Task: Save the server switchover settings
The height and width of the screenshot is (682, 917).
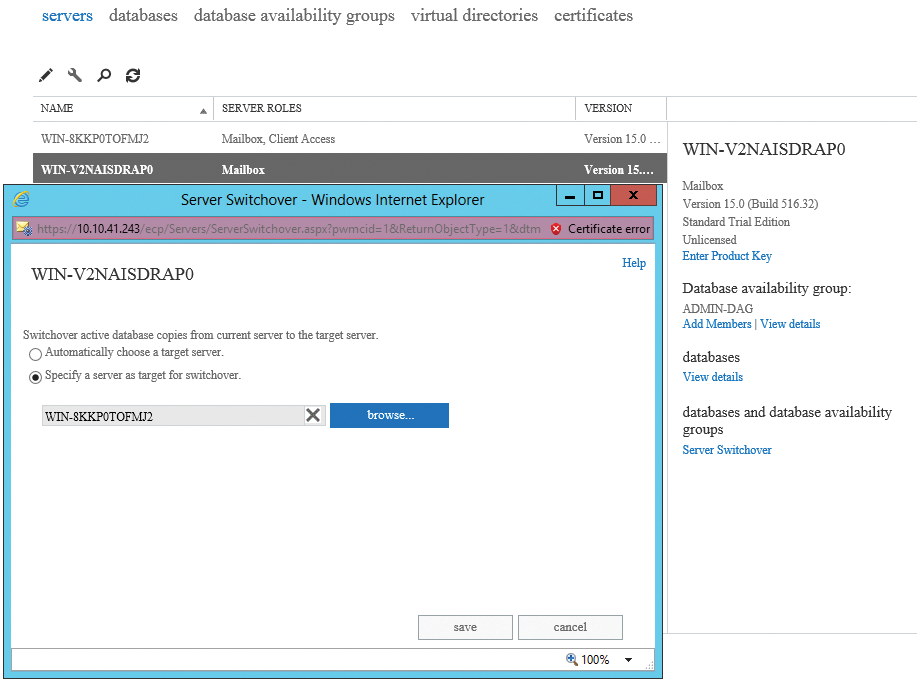Action: pyautogui.click(x=465, y=627)
